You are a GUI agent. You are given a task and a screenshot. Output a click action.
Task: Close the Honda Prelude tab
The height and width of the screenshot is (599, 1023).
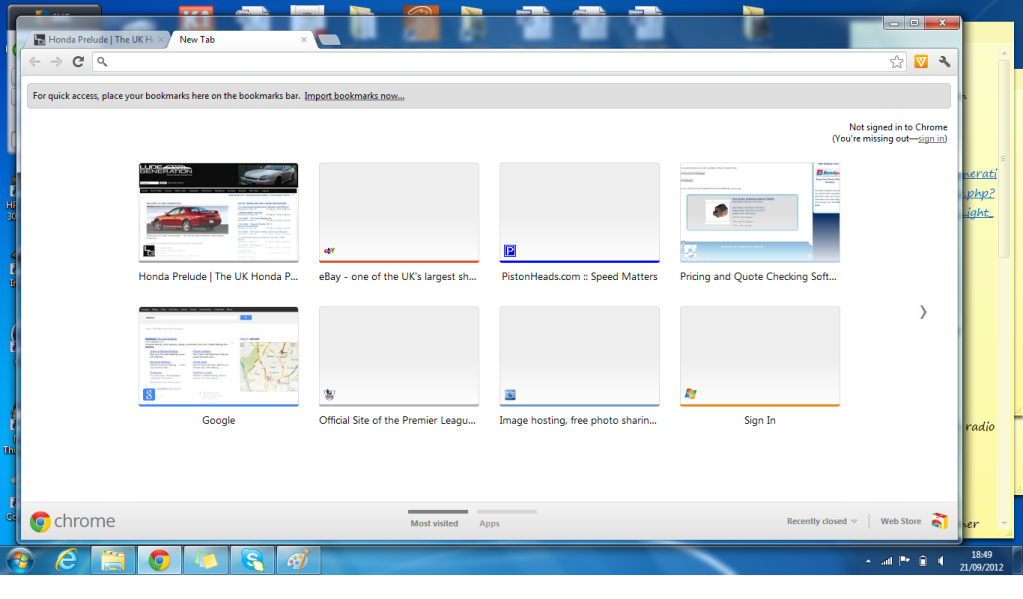click(x=160, y=40)
